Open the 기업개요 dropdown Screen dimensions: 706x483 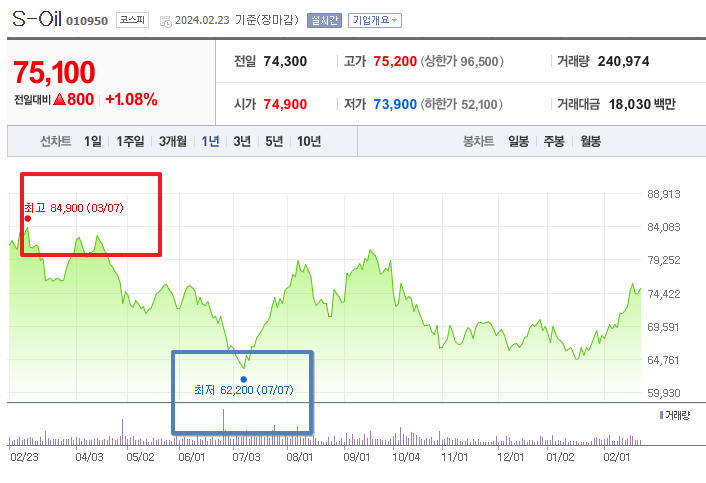(x=375, y=20)
